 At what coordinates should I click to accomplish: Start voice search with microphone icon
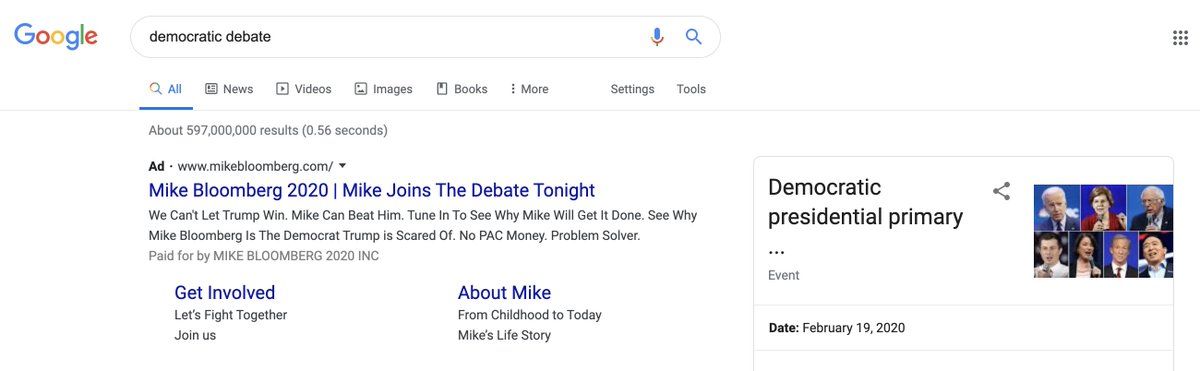point(657,37)
